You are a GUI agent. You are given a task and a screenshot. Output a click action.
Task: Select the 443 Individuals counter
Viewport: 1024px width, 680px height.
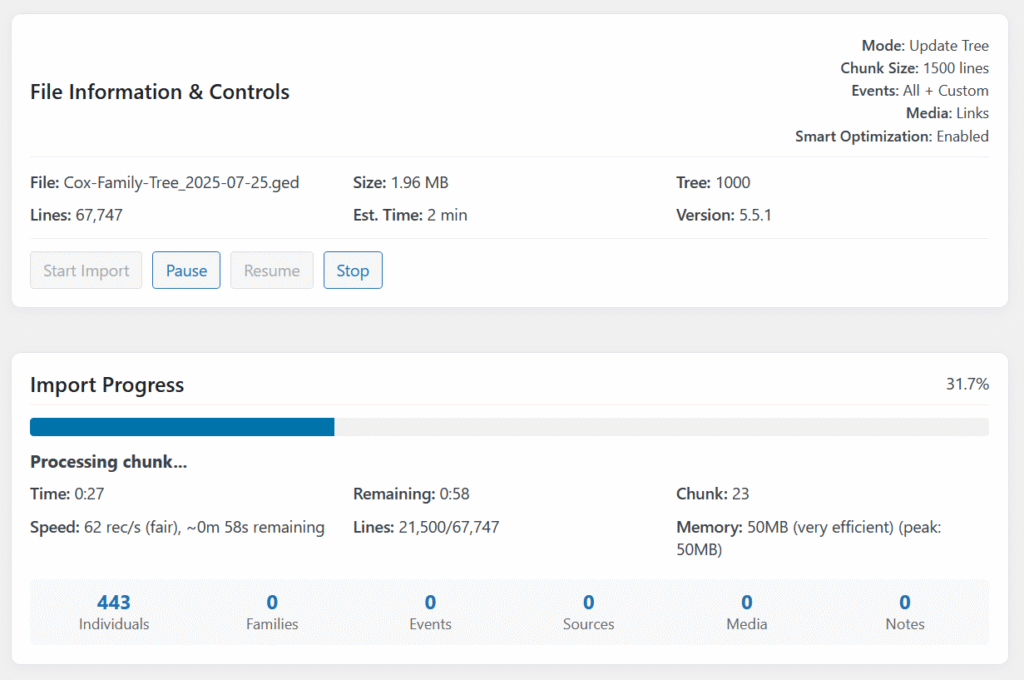coord(114,611)
